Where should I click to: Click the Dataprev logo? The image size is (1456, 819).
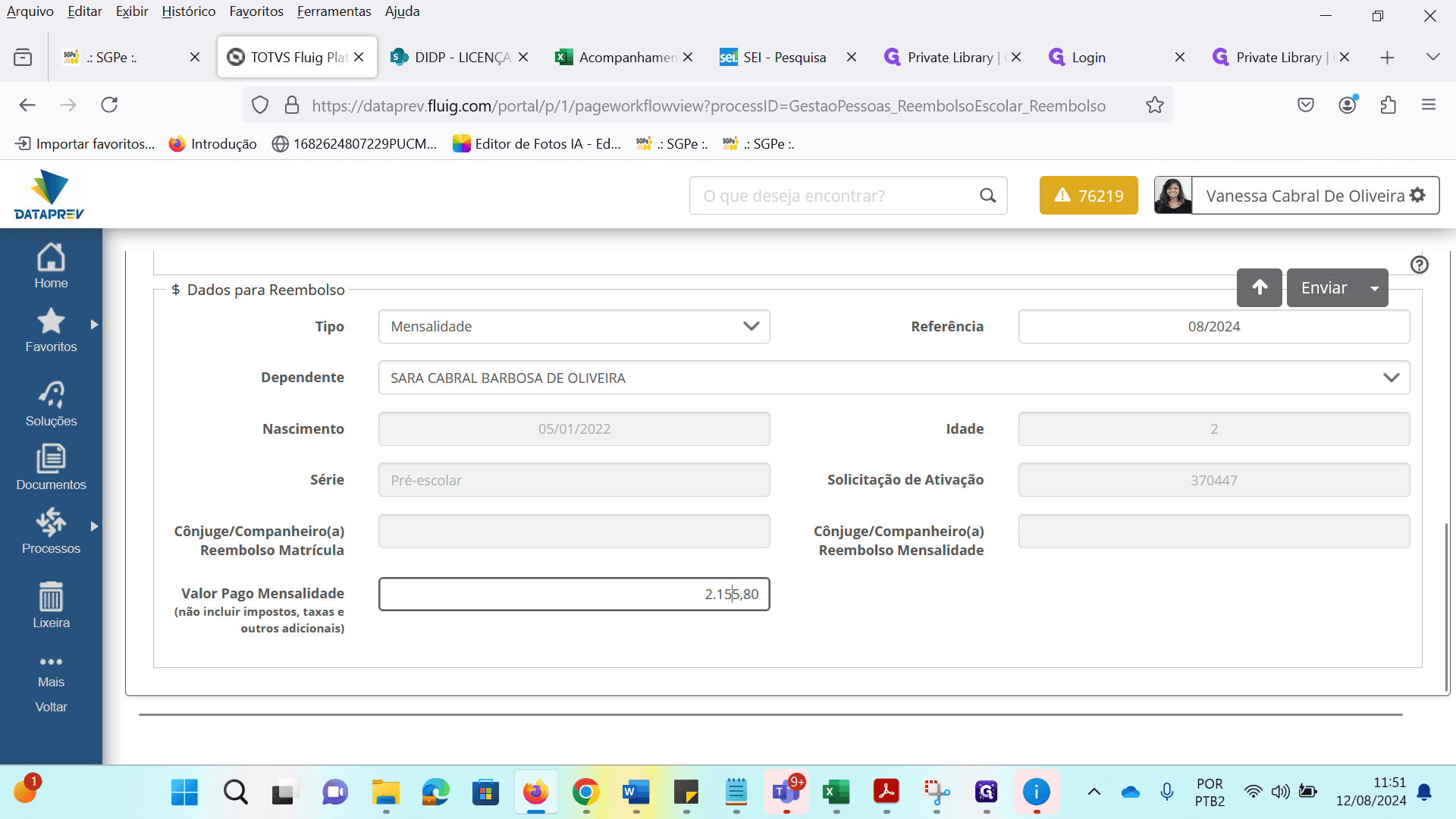pyautogui.click(x=49, y=195)
